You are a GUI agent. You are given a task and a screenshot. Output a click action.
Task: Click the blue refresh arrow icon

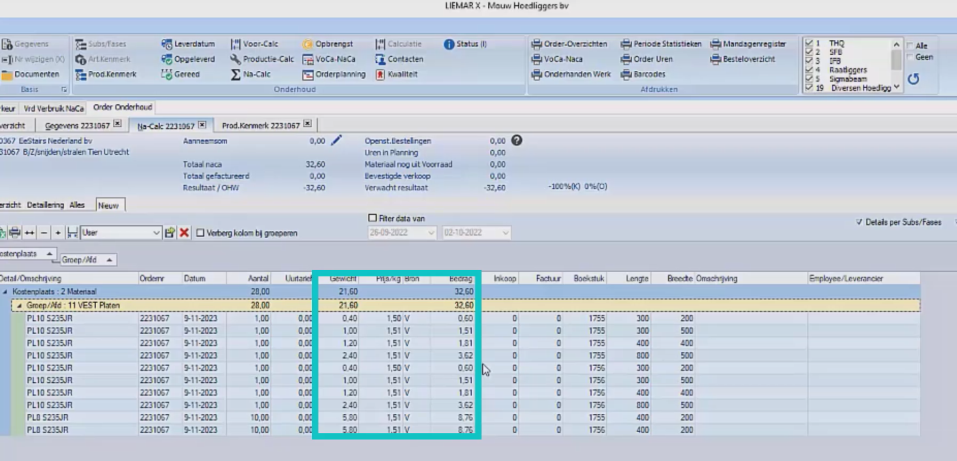click(x=913, y=79)
